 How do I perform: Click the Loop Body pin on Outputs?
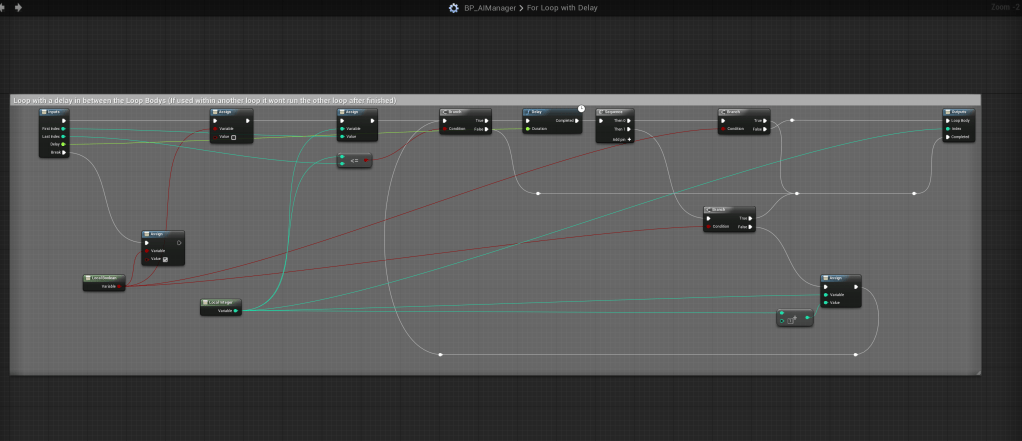(x=947, y=121)
